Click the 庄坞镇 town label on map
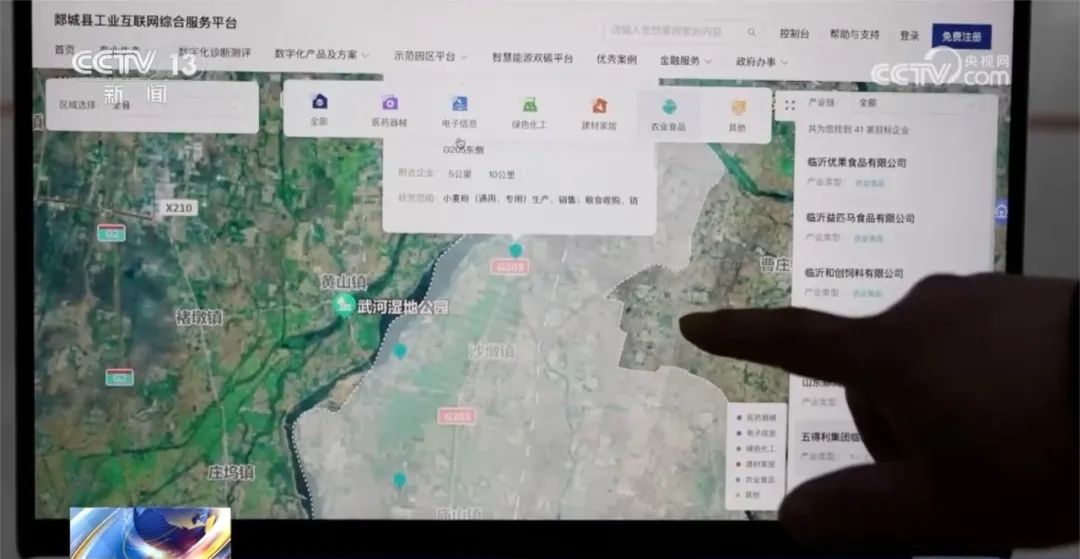The image size is (1080, 559). [231, 472]
